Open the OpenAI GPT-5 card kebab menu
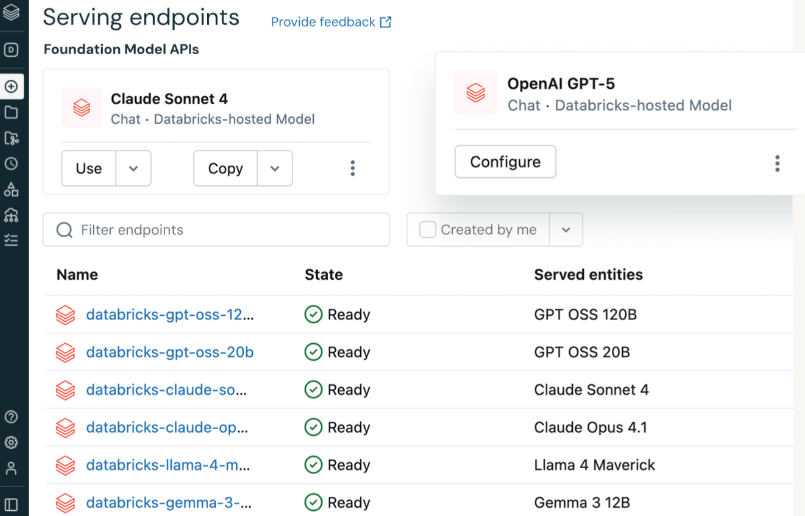This screenshot has height=516, width=805. coord(777,163)
